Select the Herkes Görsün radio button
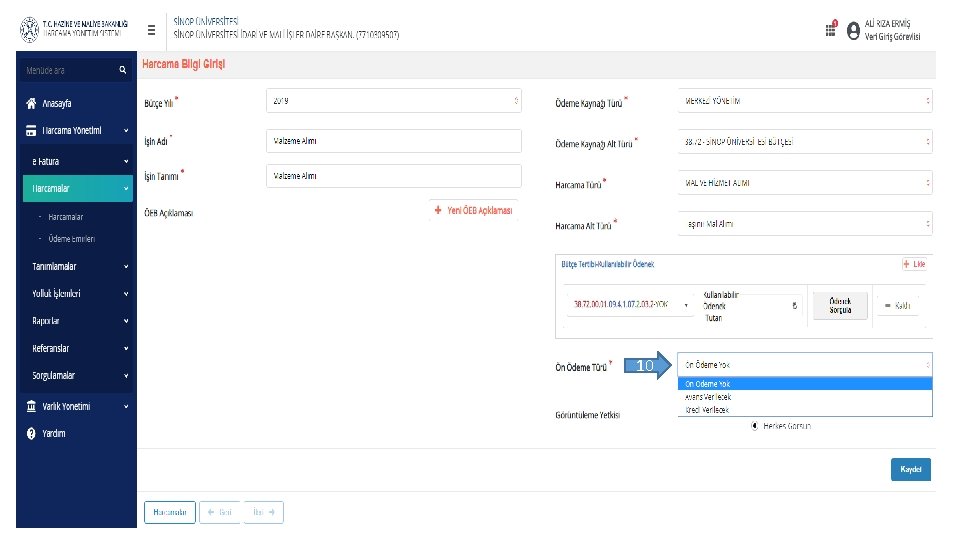The height and width of the screenshot is (540, 960). point(756,426)
